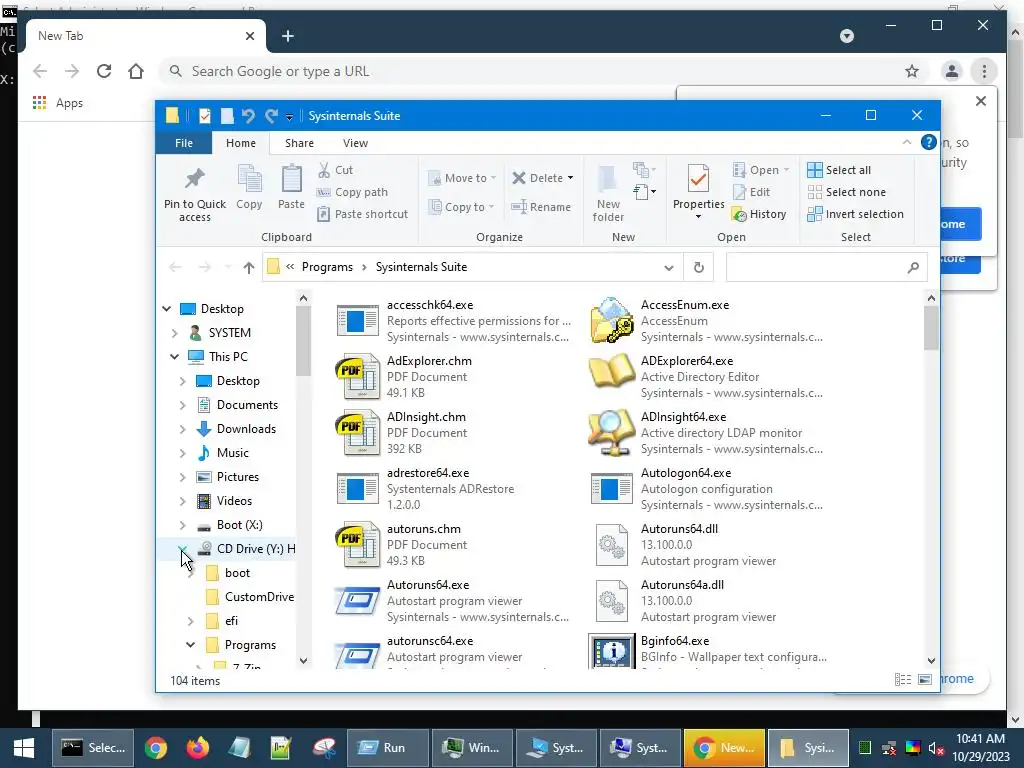Click Paste shortcut in ribbon
Screen dimensions: 1024x768
point(362,214)
